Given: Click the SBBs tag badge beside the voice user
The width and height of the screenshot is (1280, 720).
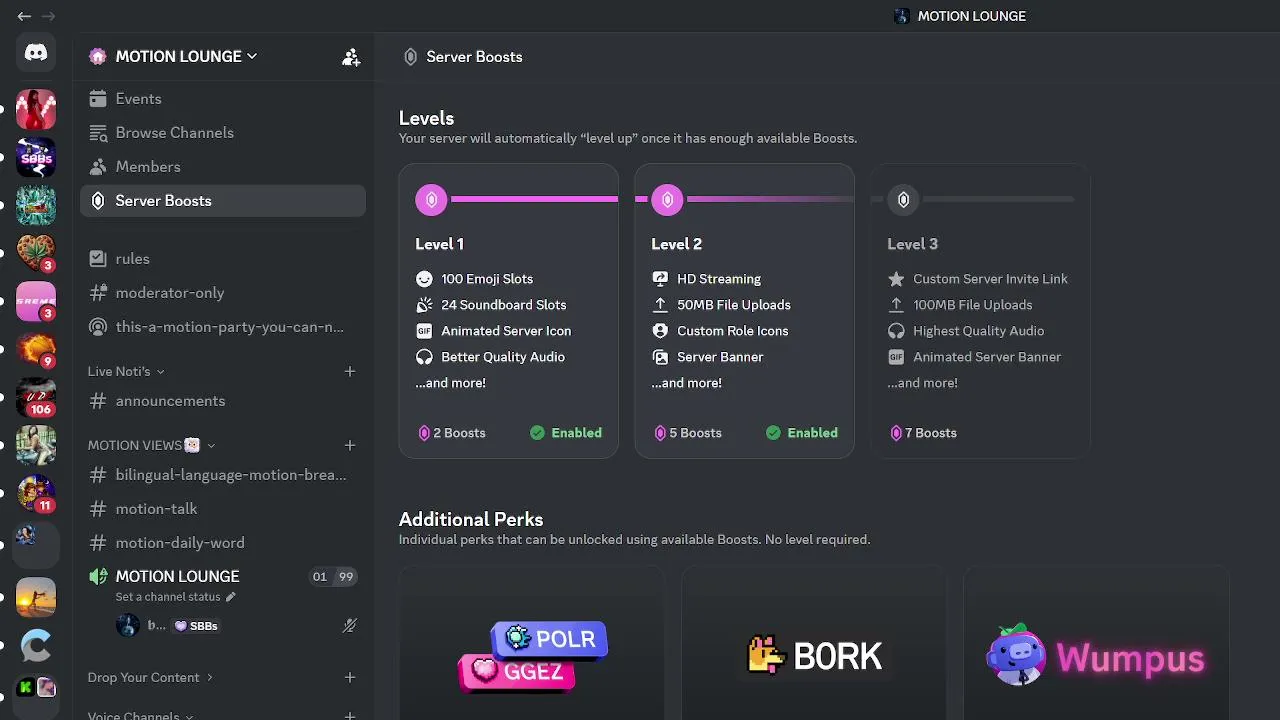Looking at the screenshot, I should (x=196, y=626).
